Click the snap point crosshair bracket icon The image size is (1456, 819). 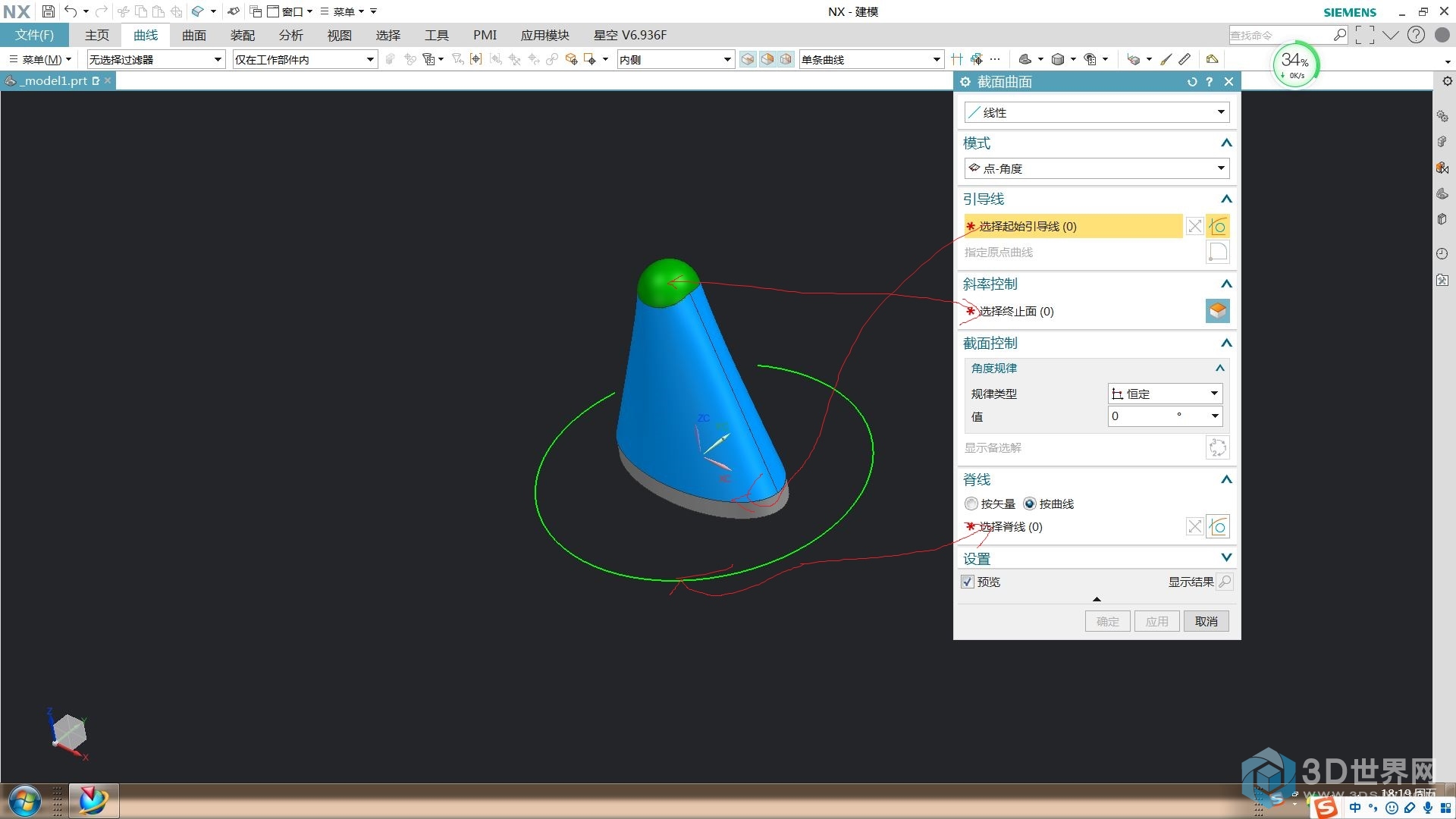coord(475,59)
